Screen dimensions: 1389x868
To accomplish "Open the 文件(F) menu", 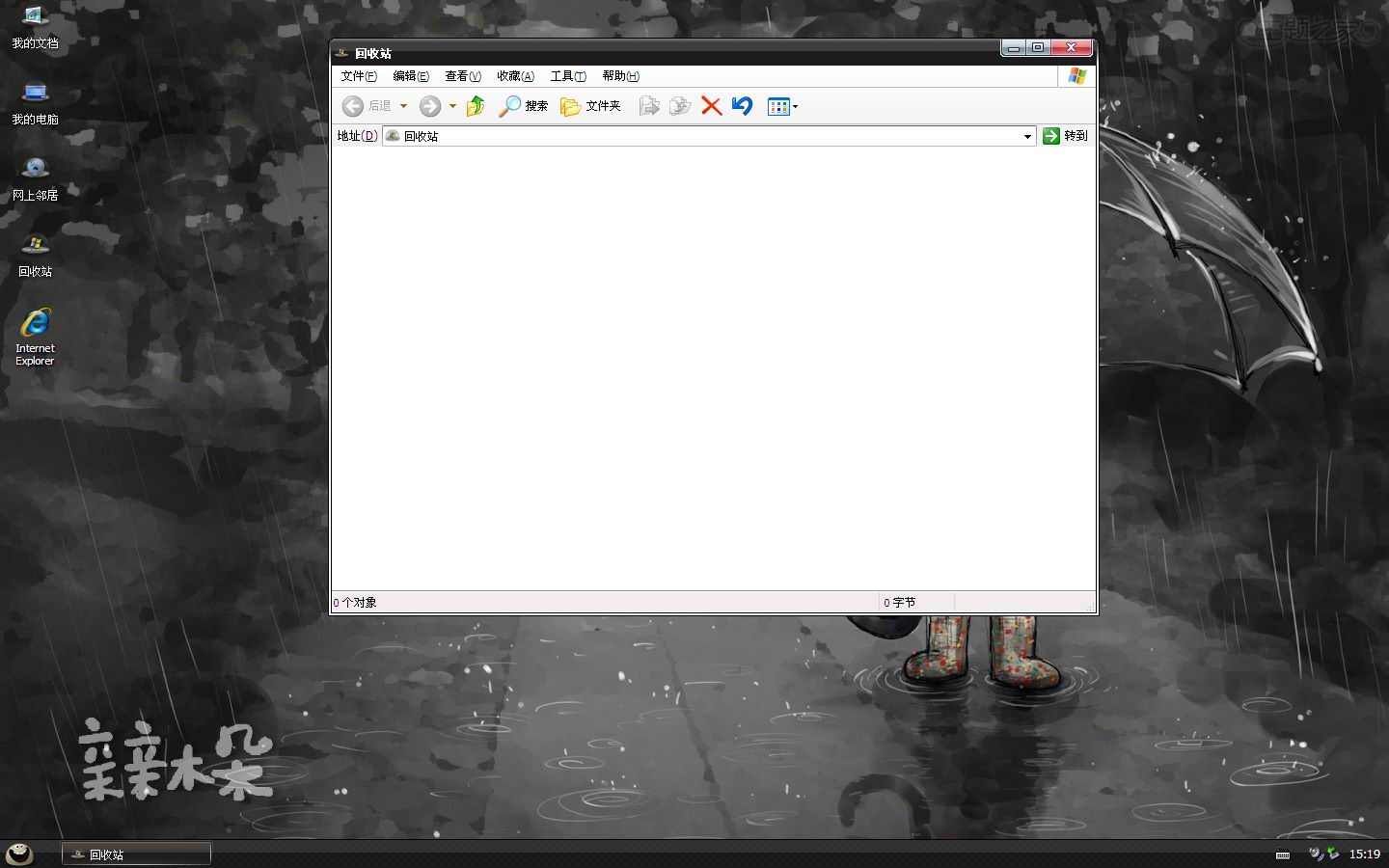I will (x=359, y=76).
